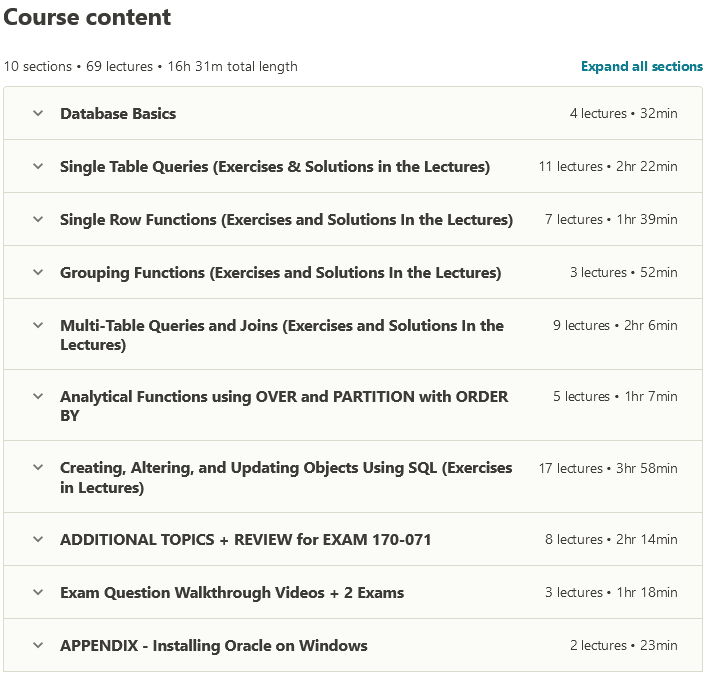Click chevron beside Analytical Functions section
The height and width of the screenshot is (679, 709).
pyautogui.click(x=38, y=397)
